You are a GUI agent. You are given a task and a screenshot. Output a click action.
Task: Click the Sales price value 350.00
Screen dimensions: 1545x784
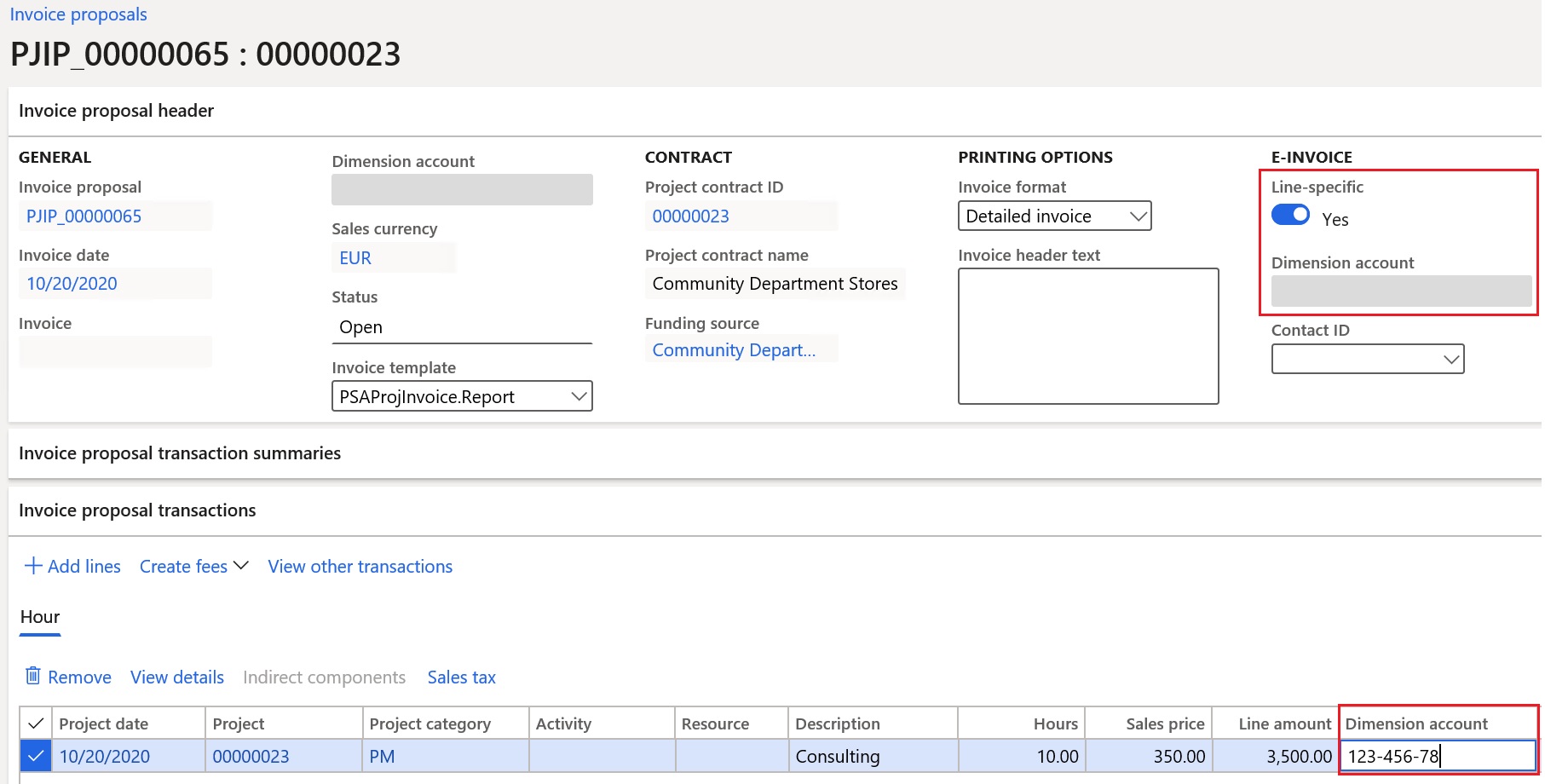click(x=1149, y=756)
